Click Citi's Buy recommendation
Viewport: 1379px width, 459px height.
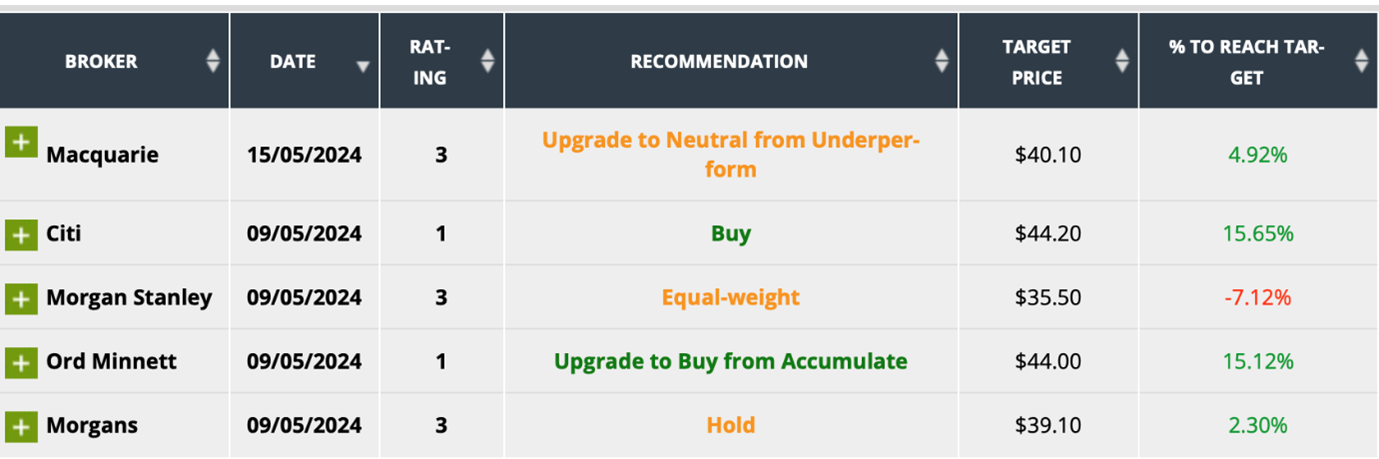point(731,234)
